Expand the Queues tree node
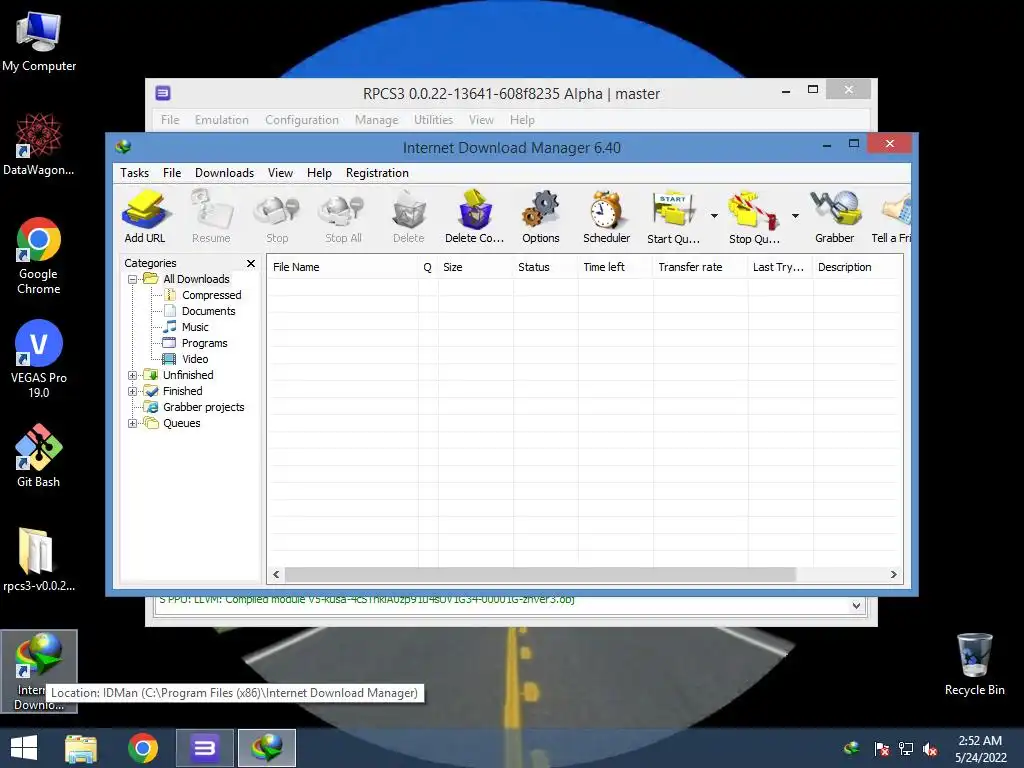 click(x=133, y=423)
